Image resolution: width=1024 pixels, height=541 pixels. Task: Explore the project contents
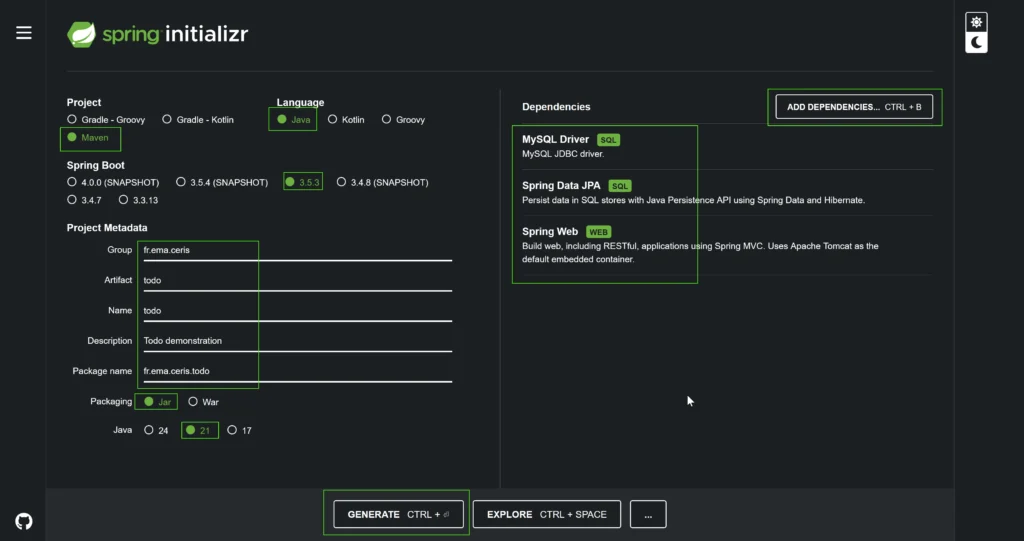tap(547, 514)
